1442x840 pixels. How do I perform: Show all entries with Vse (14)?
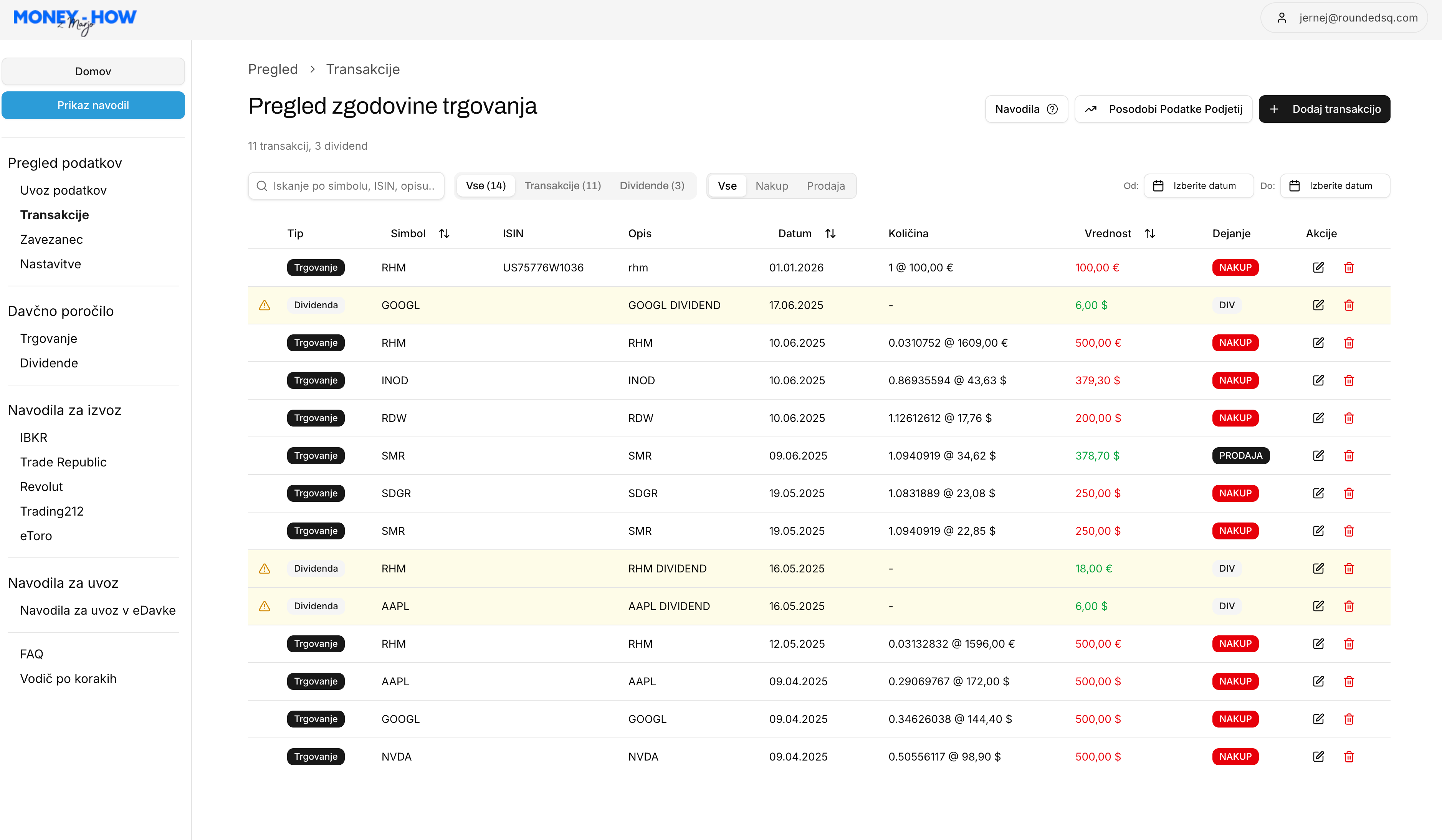pos(486,186)
